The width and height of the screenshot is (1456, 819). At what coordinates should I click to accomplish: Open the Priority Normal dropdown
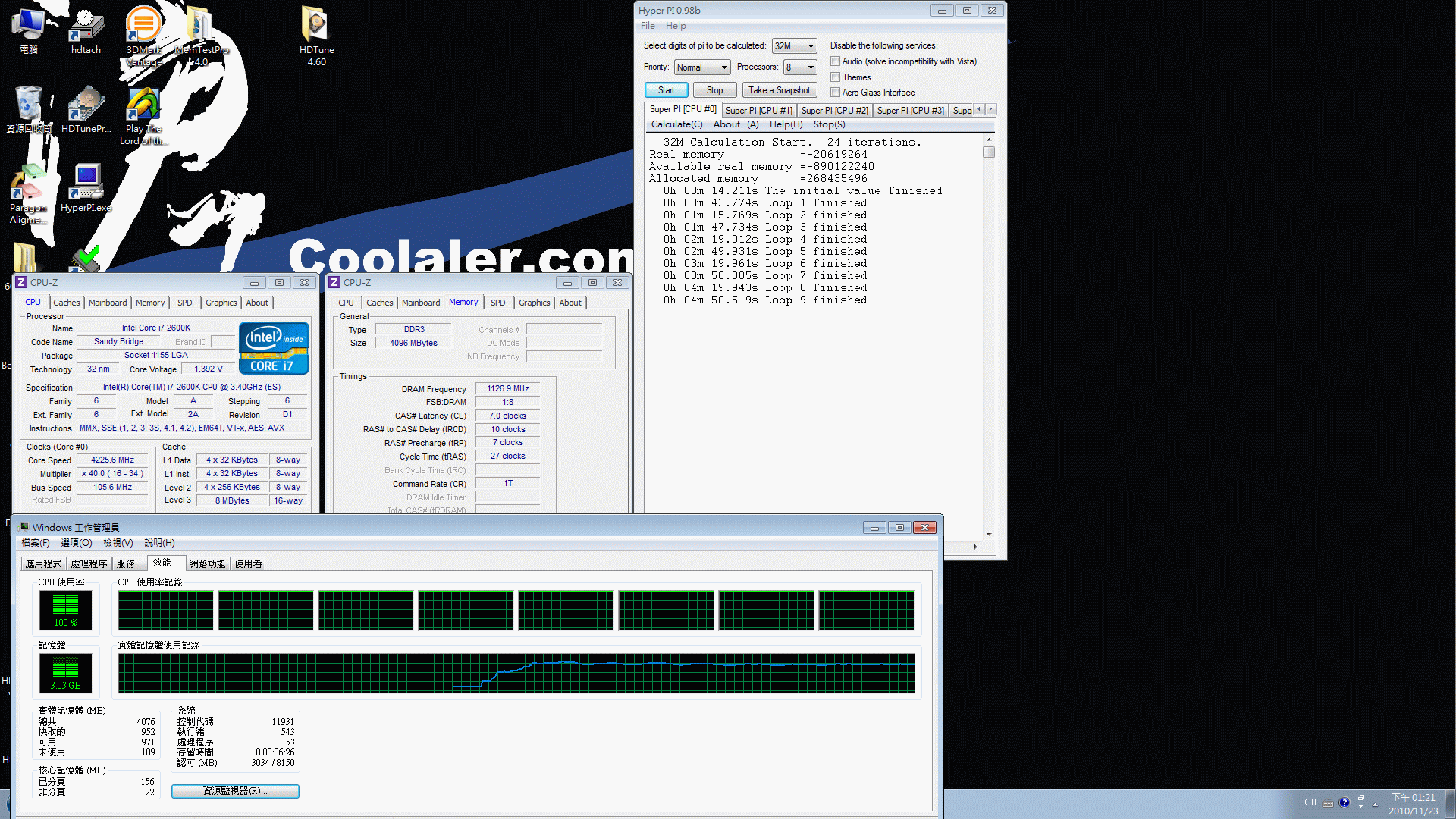(702, 67)
